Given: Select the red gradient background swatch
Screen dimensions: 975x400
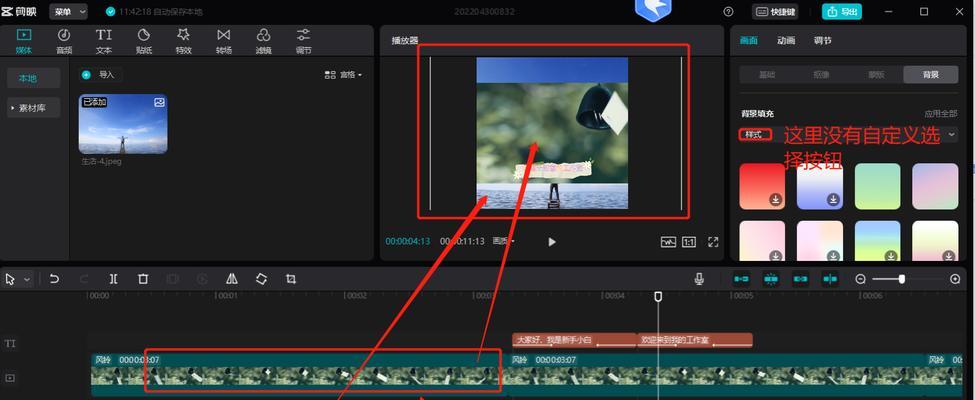Looking at the screenshot, I should click(x=762, y=186).
